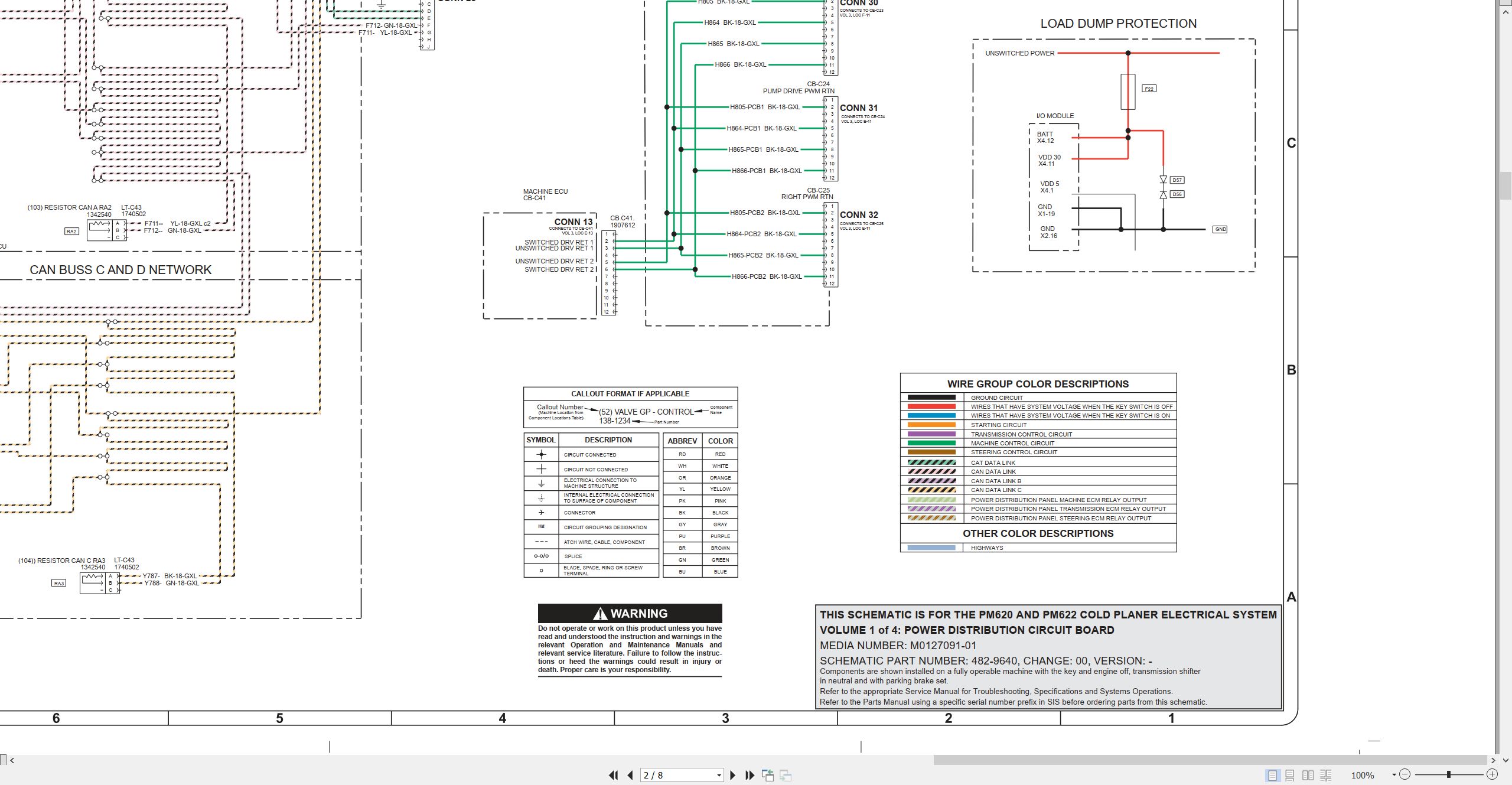Go to the previous page
This screenshot has height=785, width=1512.
coord(630,775)
